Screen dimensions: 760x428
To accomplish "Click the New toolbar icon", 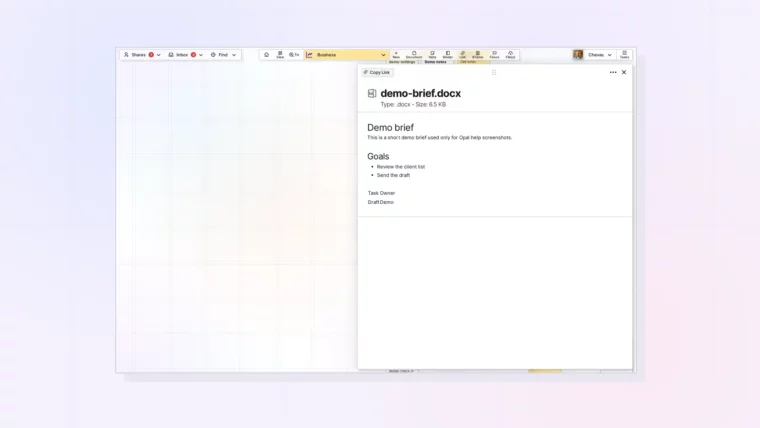I will pos(396,55).
